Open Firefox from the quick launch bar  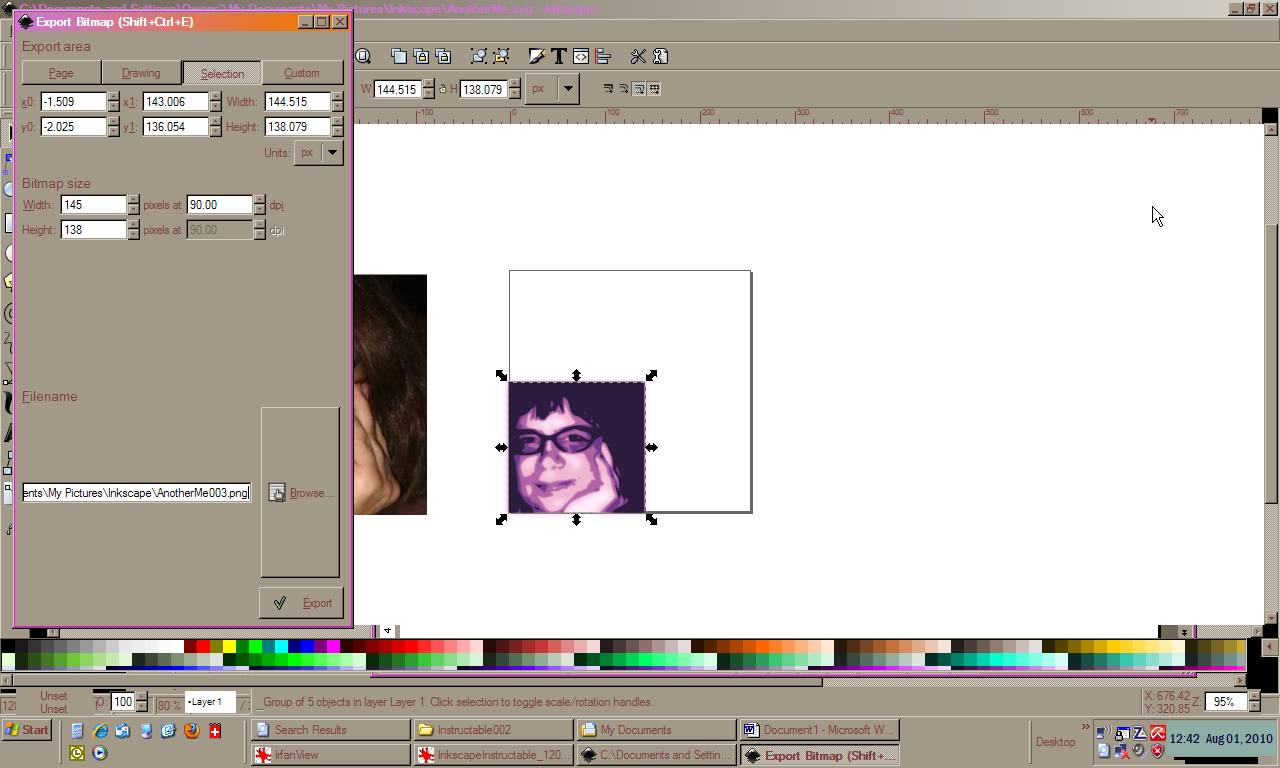[191, 731]
